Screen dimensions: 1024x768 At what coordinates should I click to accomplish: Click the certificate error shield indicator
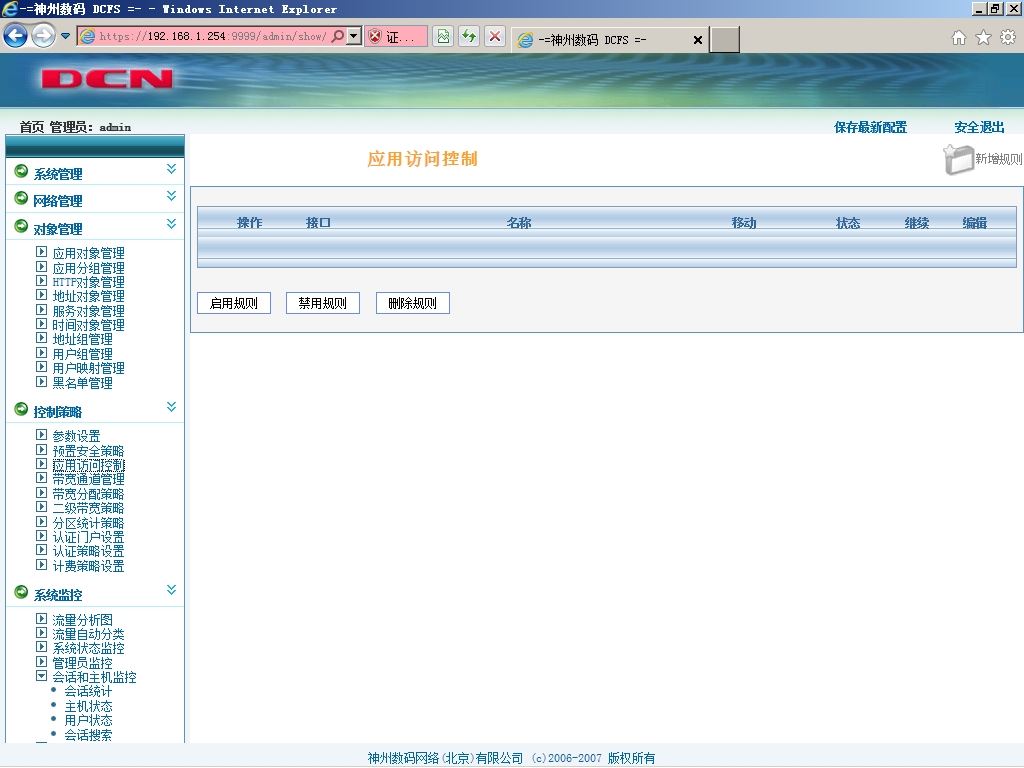pyautogui.click(x=396, y=37)
